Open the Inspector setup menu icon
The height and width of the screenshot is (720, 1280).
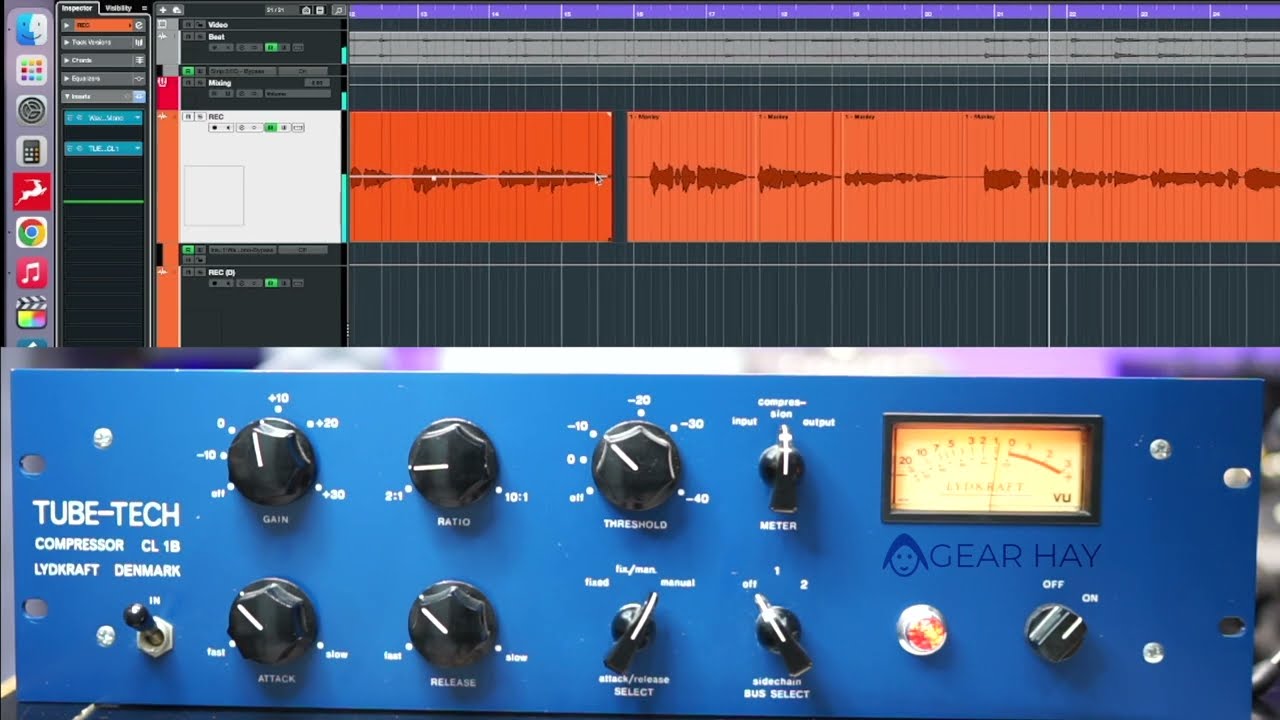point(144,8)
